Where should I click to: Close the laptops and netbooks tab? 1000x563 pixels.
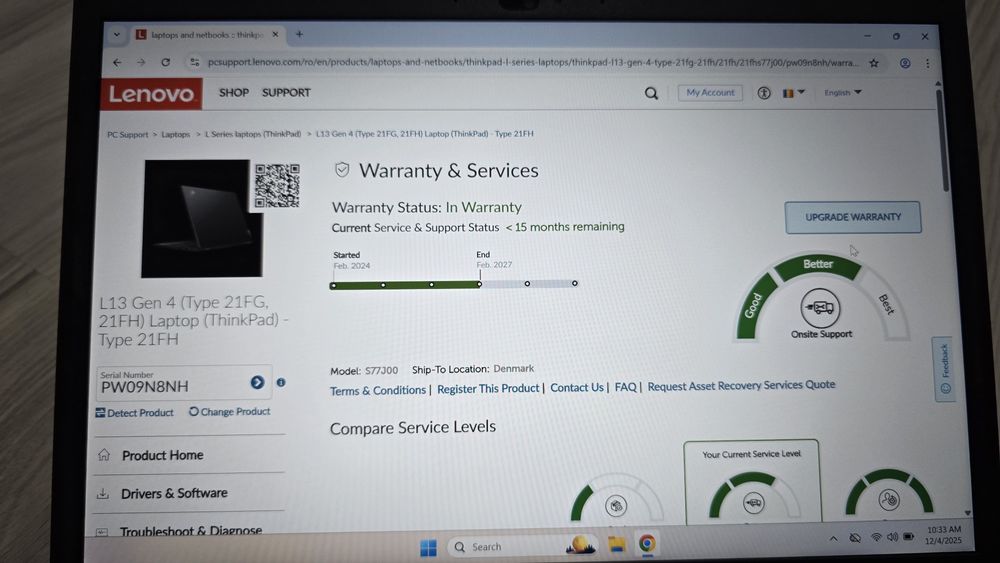(x=275, y=35)
